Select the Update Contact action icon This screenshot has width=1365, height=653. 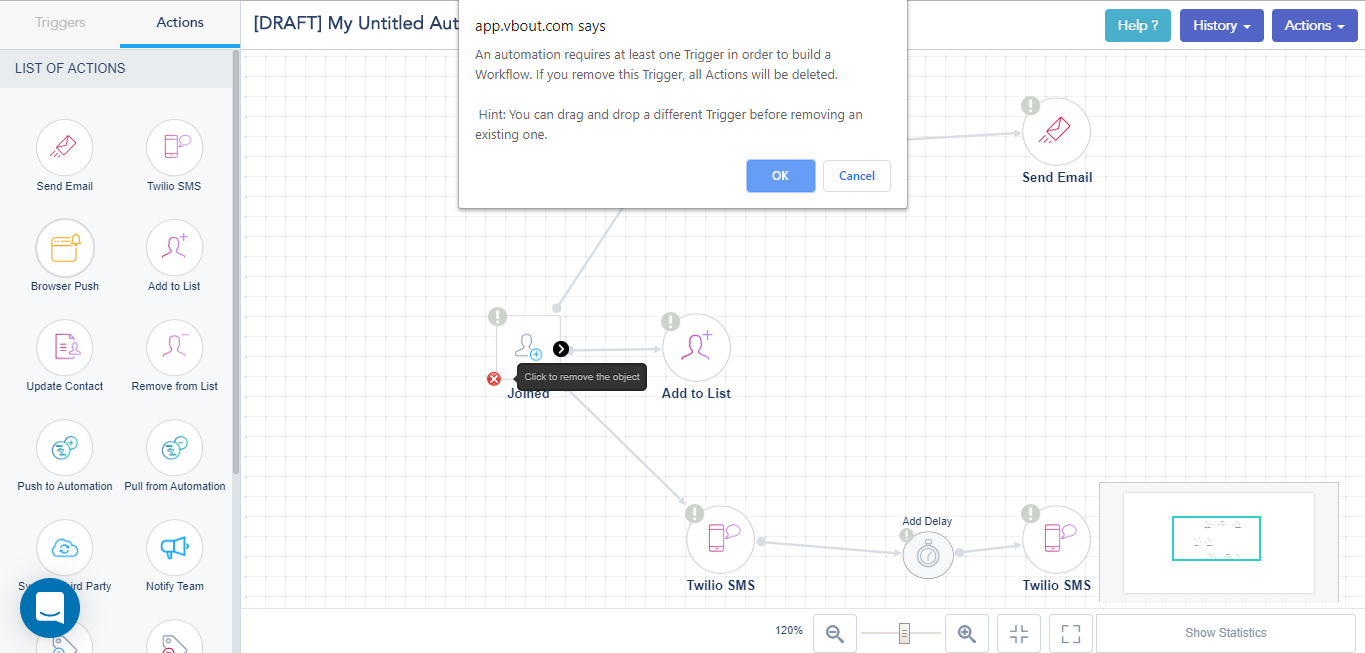point(65,348)
